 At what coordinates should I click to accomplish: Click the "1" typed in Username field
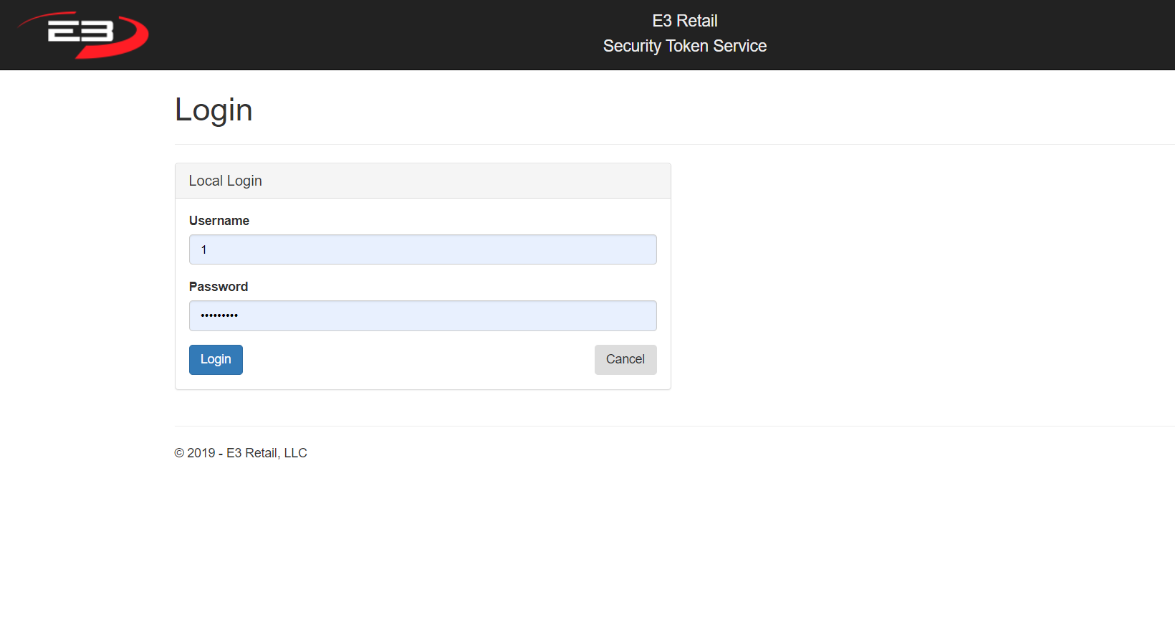tap(204, 250)
